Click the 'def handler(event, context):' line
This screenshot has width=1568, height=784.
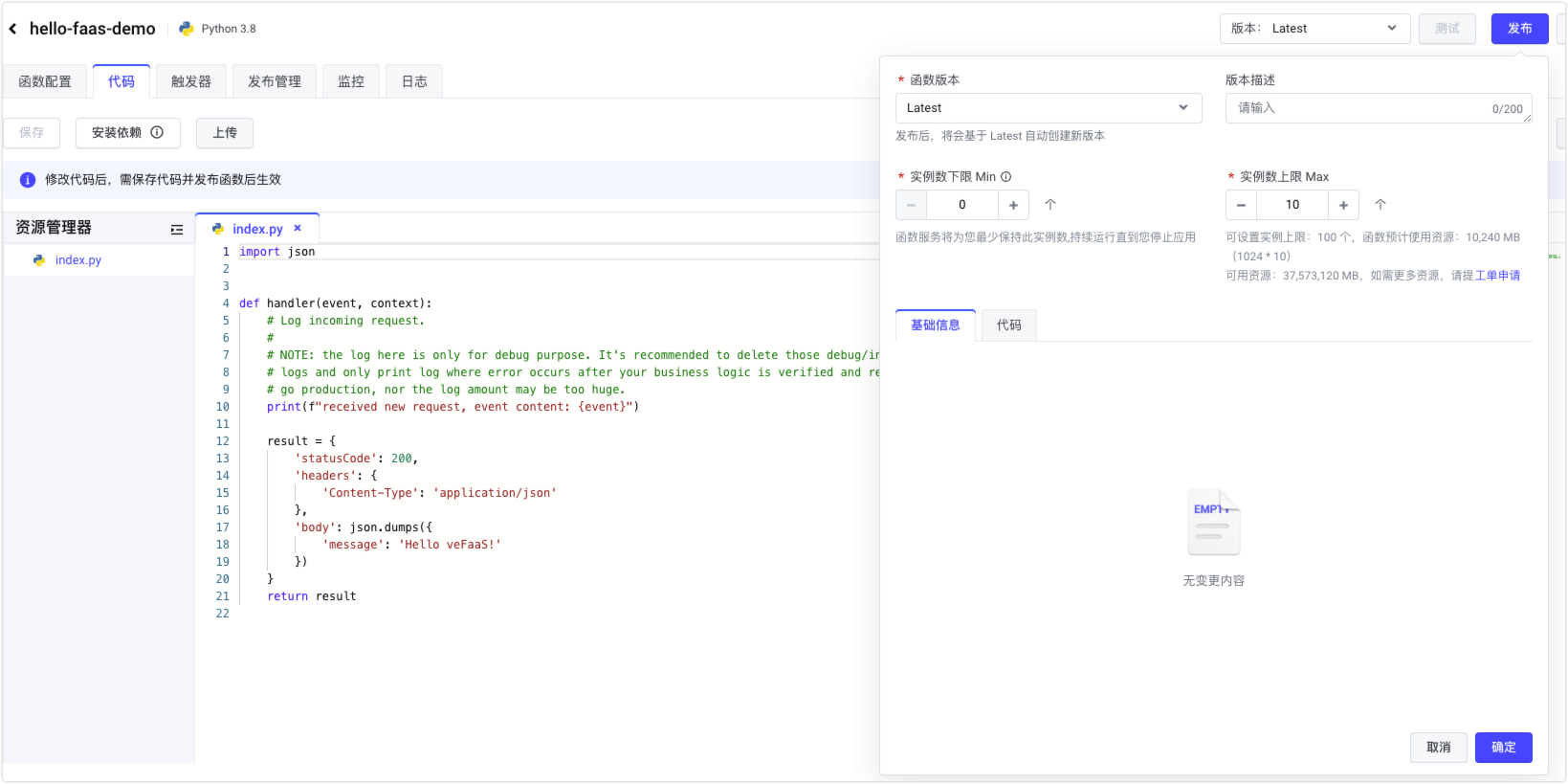[336, 303]
